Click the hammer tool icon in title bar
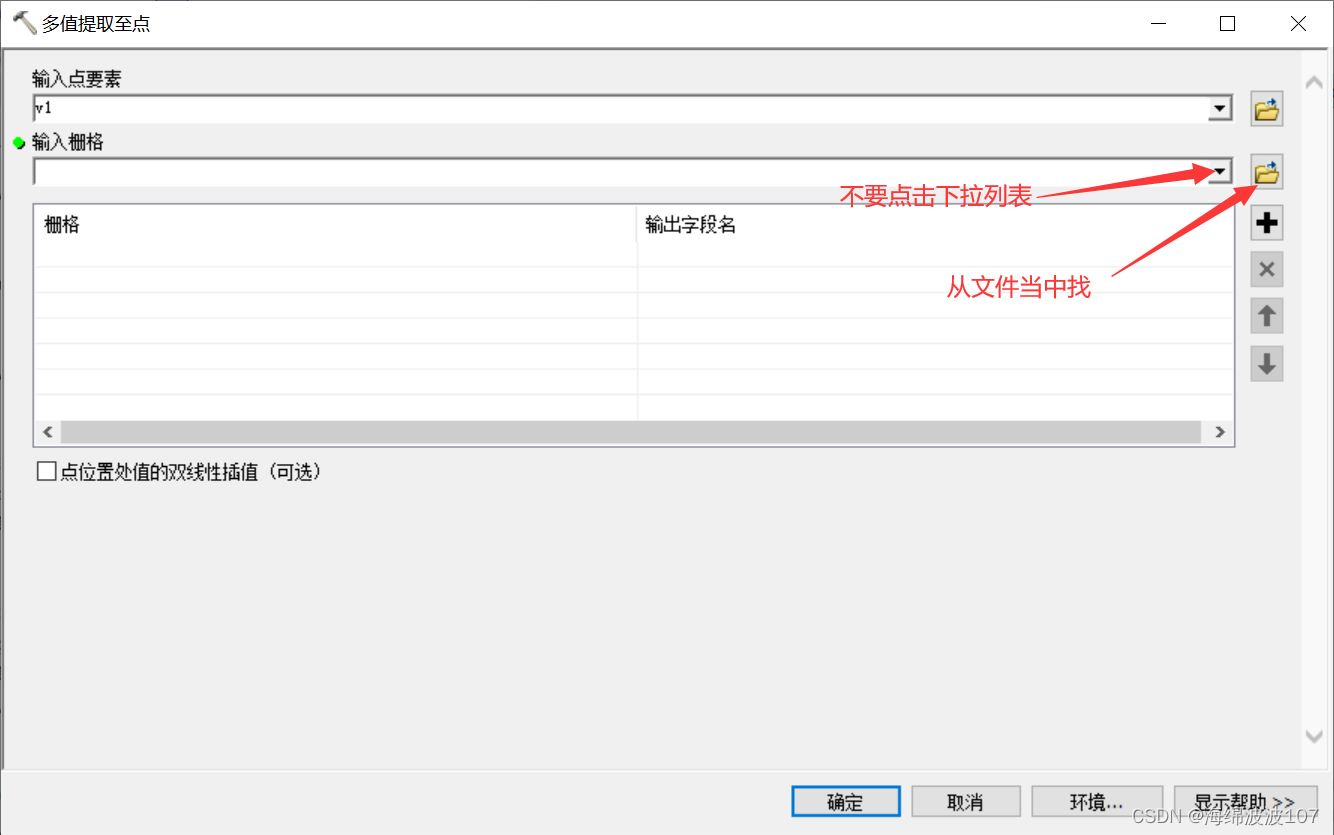 click(x=24, y=22)
